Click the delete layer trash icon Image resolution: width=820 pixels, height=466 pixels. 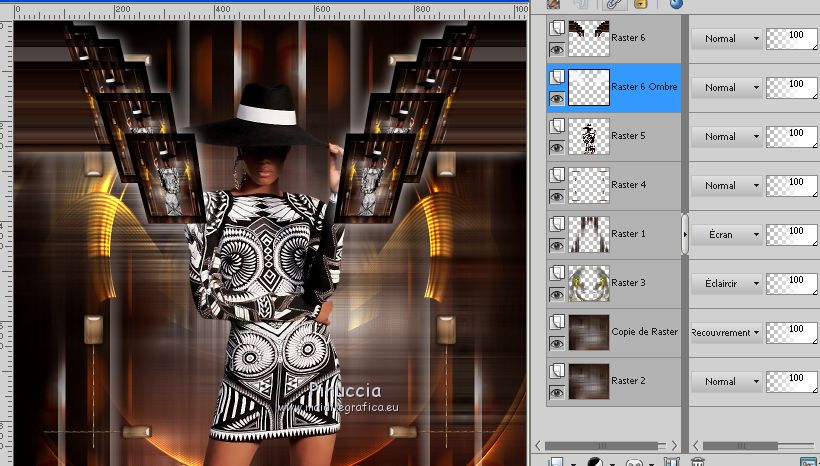[x=698, y=462]
